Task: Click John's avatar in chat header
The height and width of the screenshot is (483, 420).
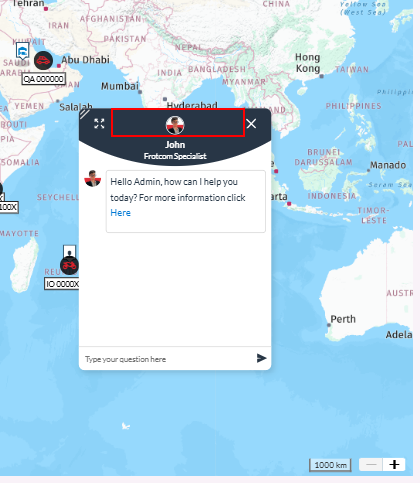Action: pyautogui.click(x=175, y=125)
